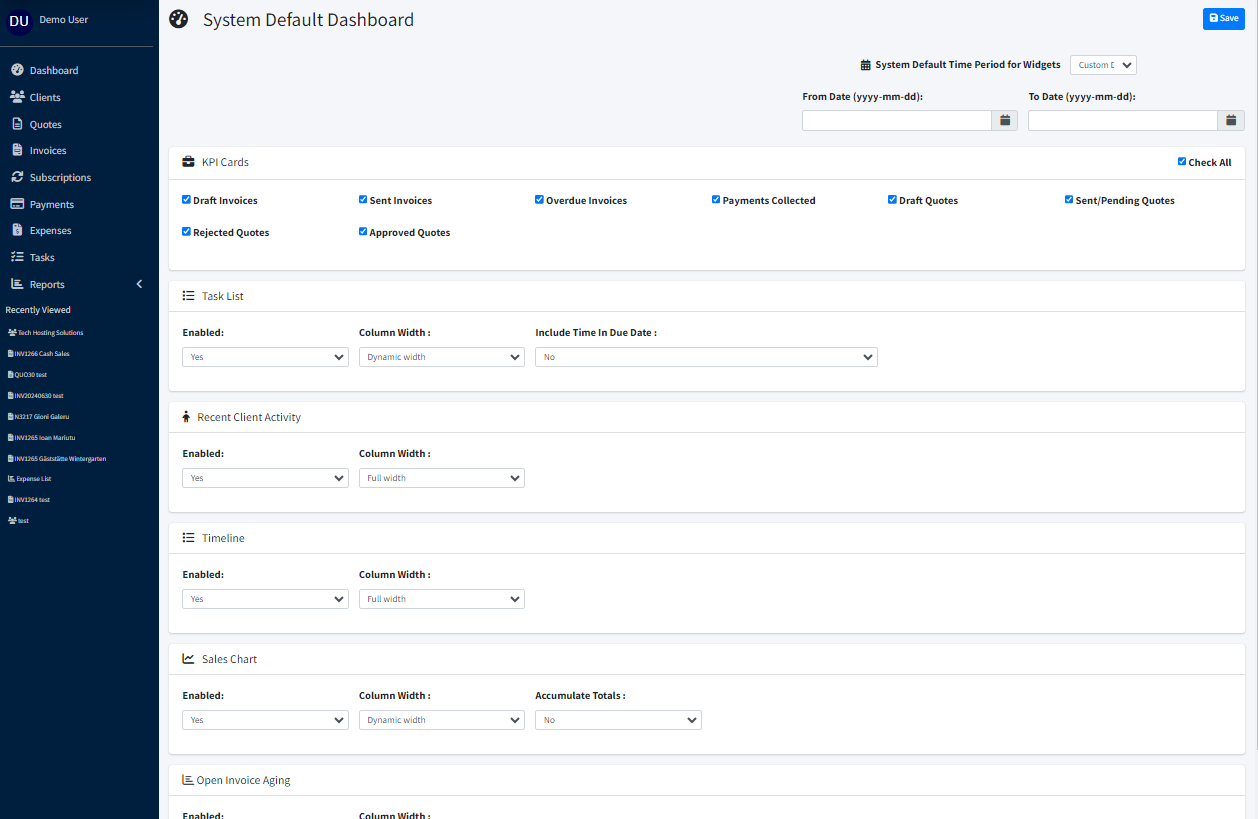The image size is (1258, 819).
Task: Expand the Sales Chart Accumulate Totals dropdown
Action: [x=618, y=720]
